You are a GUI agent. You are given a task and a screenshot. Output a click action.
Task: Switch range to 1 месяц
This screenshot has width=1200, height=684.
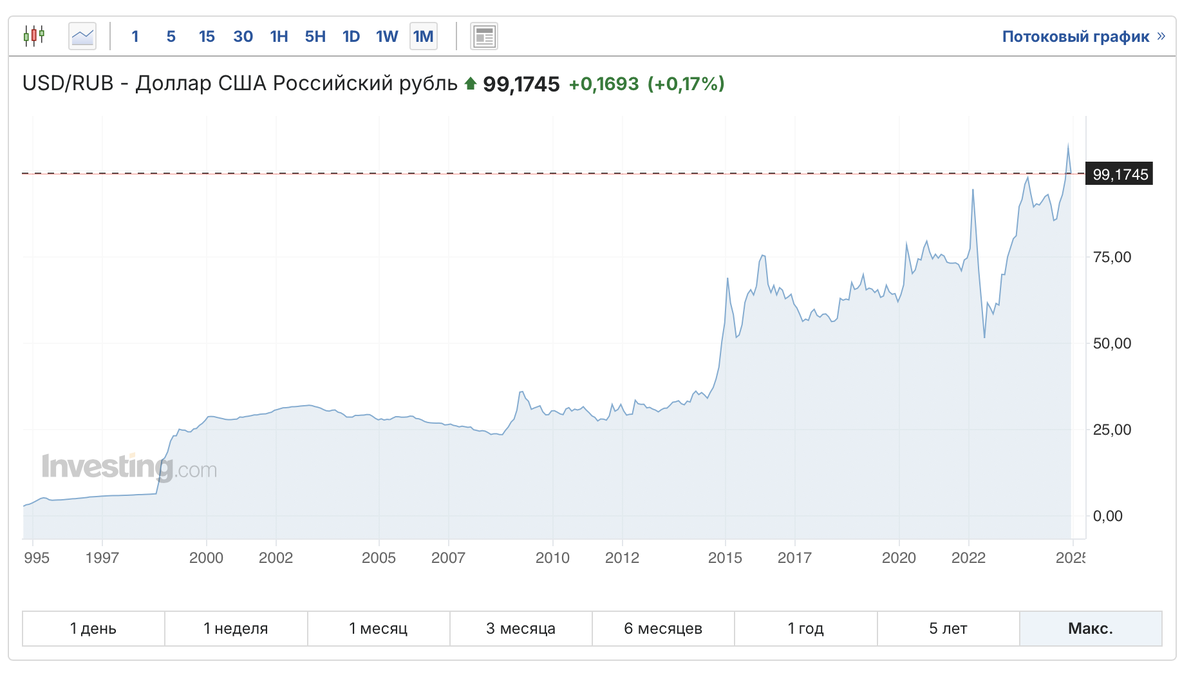pyautogui.click(x=378, y=629)
